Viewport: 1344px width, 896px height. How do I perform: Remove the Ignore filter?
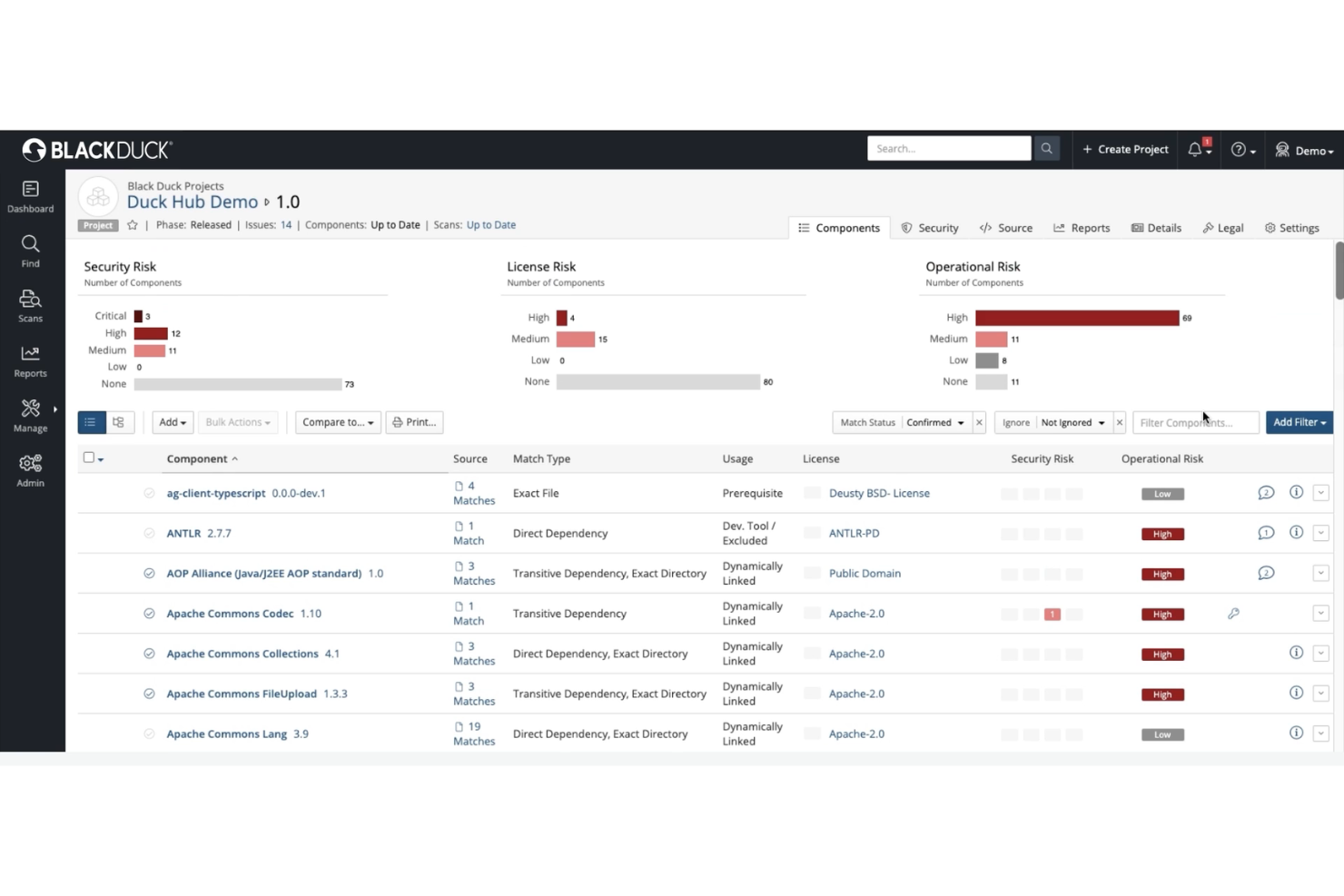(x=1120, y=422)
